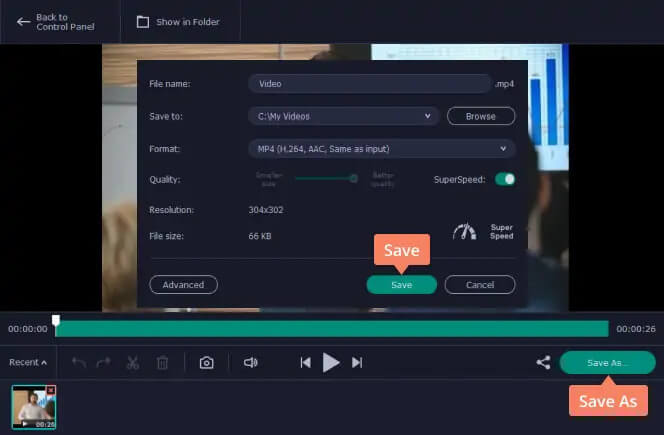The height and width of the screenshot is (435, 664).
Task: Click the green Save button in dialog
Action: 401,285
